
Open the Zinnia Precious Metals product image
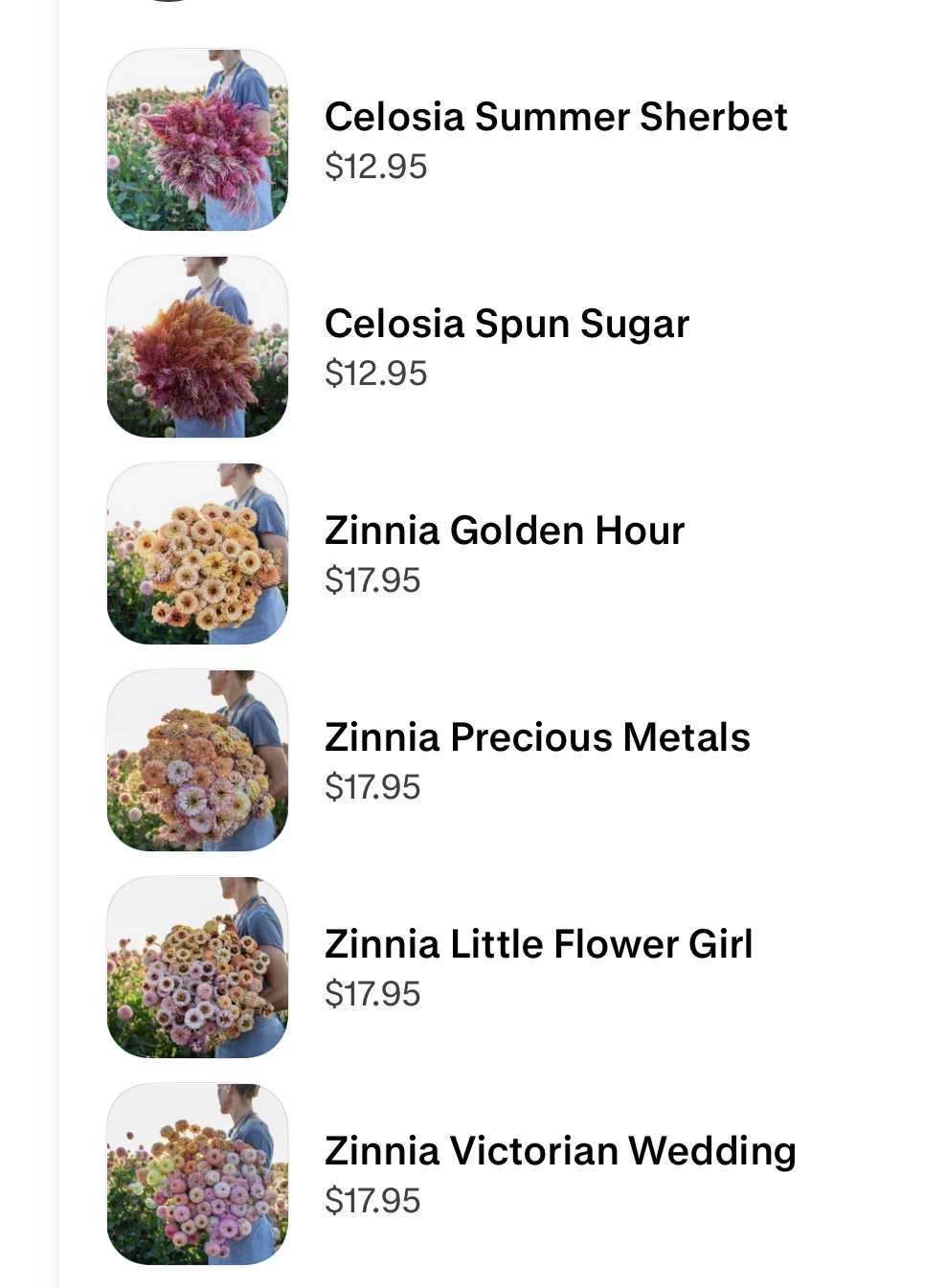pos(197,760)
